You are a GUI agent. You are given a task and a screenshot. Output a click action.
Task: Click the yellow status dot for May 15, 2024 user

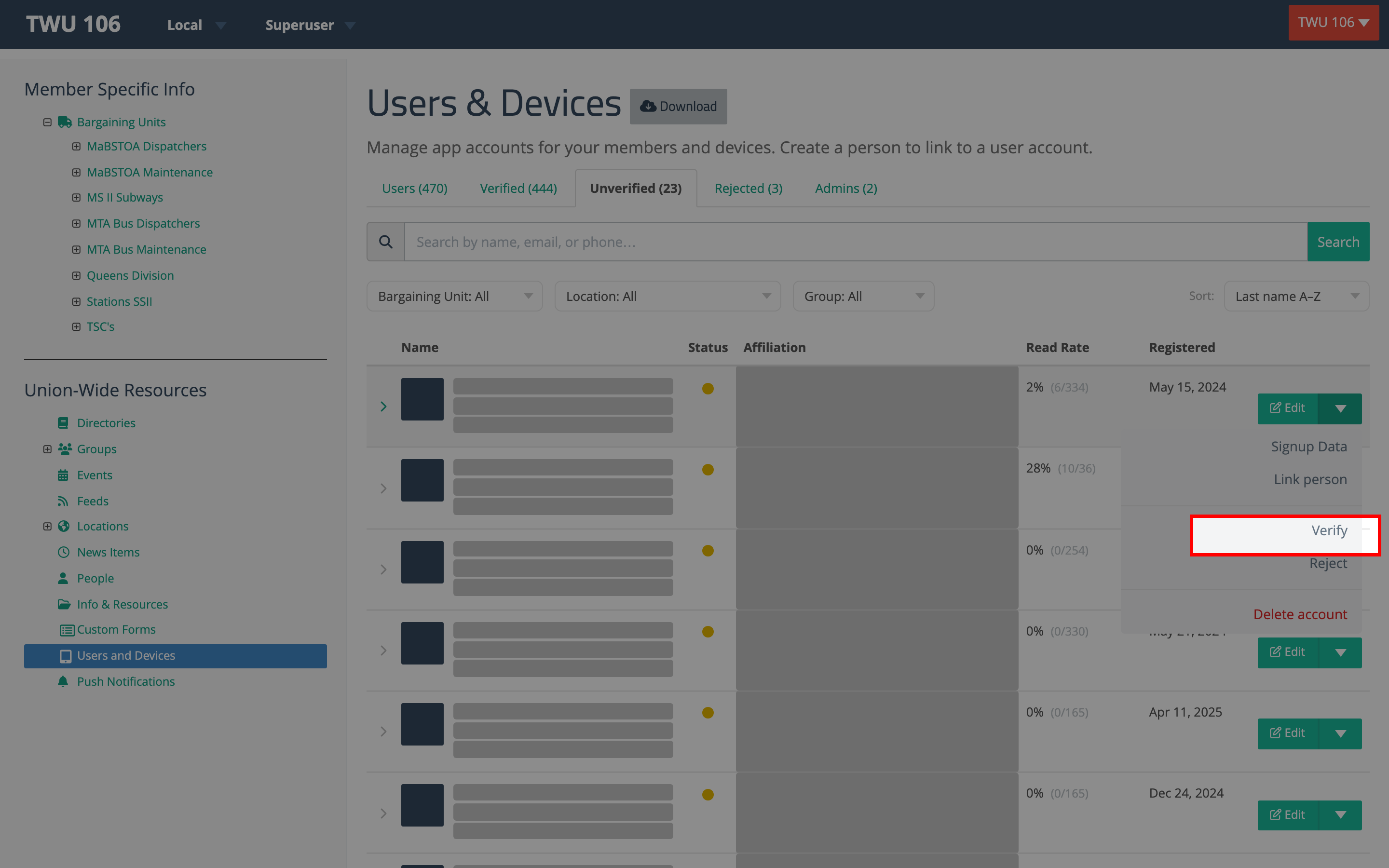click(x=708, y=389)
